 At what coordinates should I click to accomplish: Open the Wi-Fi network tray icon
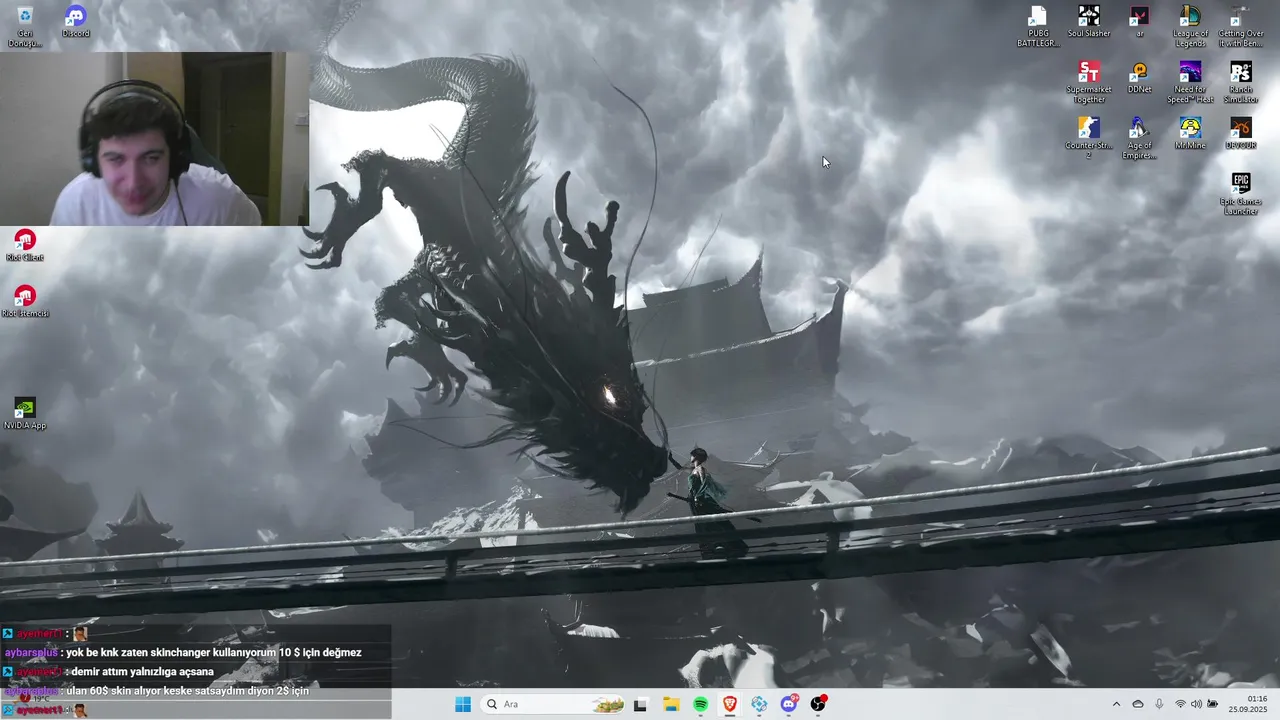tap(1180, 704)
